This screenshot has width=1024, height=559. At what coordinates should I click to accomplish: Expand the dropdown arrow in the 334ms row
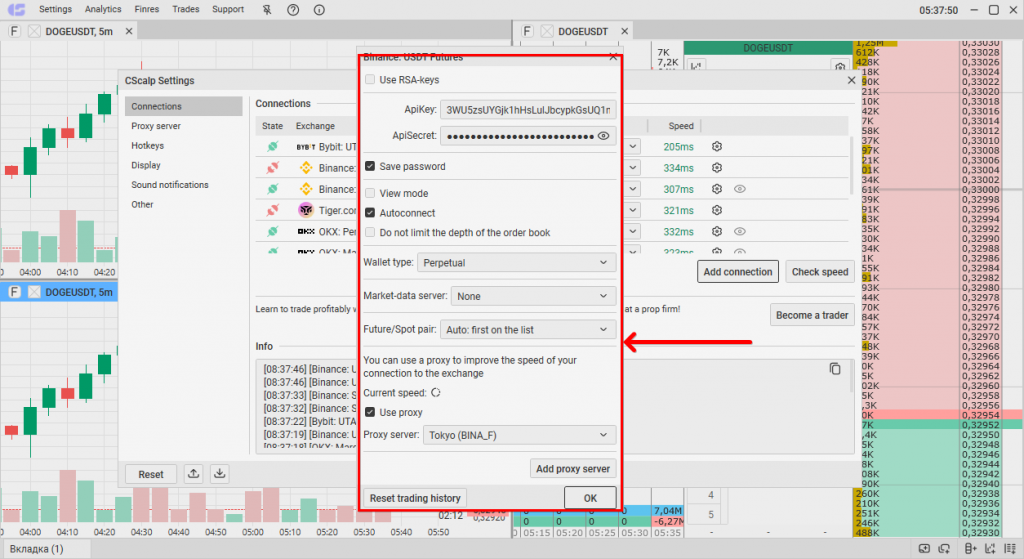(632, 168)
